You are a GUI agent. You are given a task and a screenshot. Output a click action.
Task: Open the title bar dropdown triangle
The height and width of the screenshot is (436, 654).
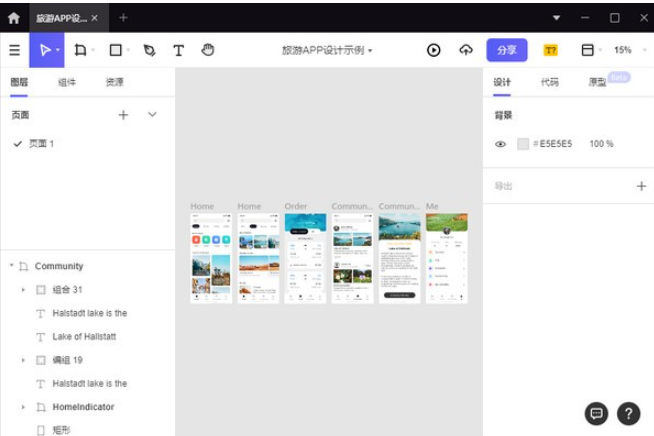coord(556,18)
